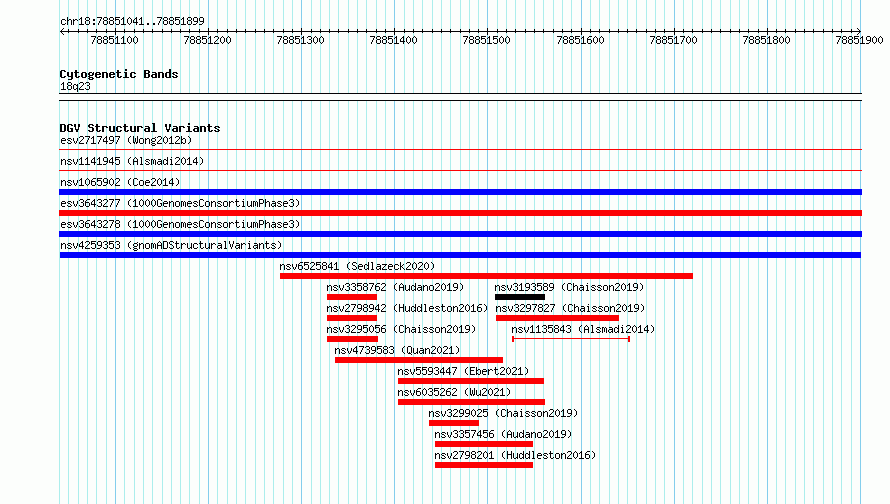The height and width of the screenshot is (504, 890).
Task: Click ruler position 78851500
Action: 486,40
